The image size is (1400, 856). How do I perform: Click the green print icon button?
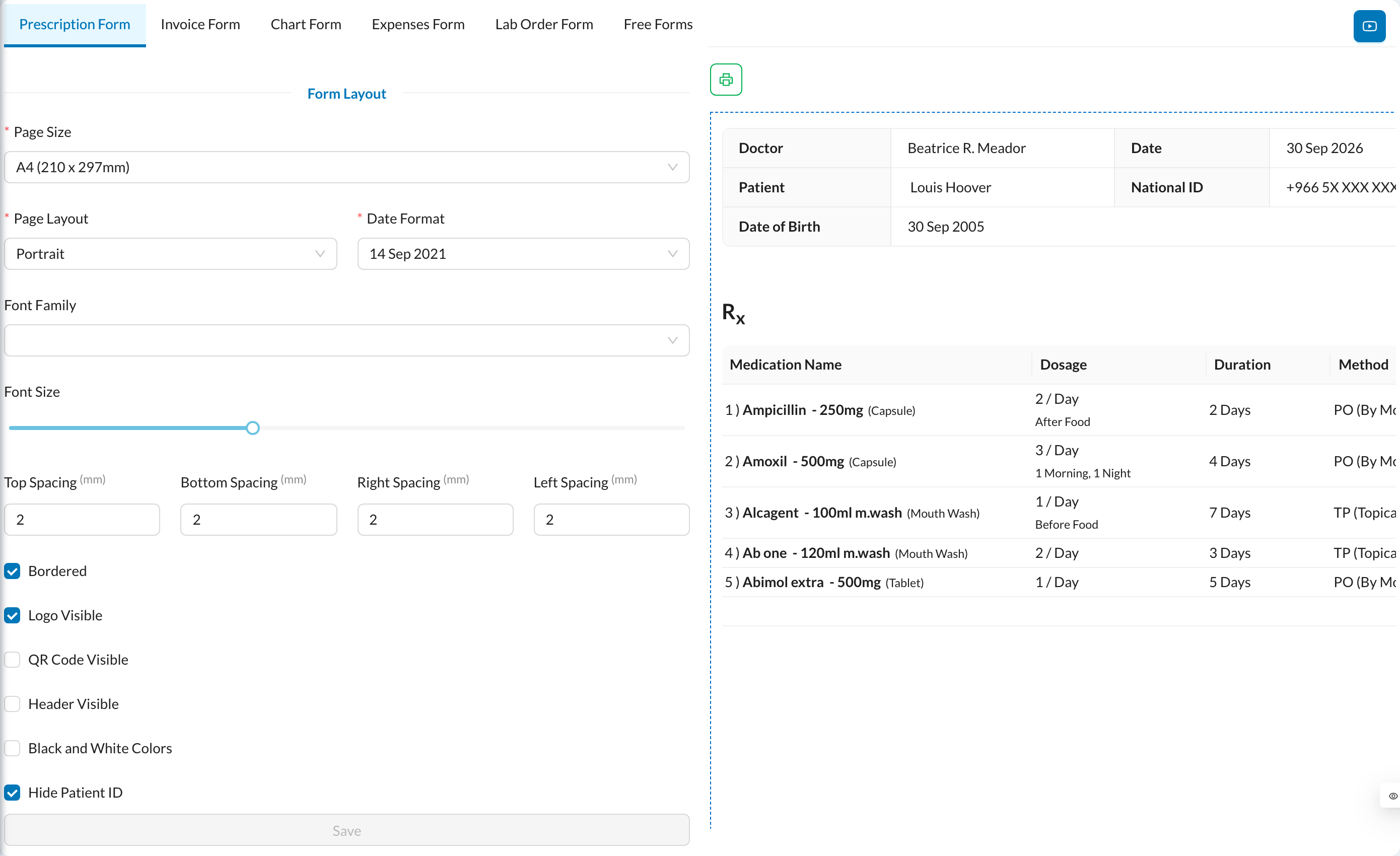(726, 80)
